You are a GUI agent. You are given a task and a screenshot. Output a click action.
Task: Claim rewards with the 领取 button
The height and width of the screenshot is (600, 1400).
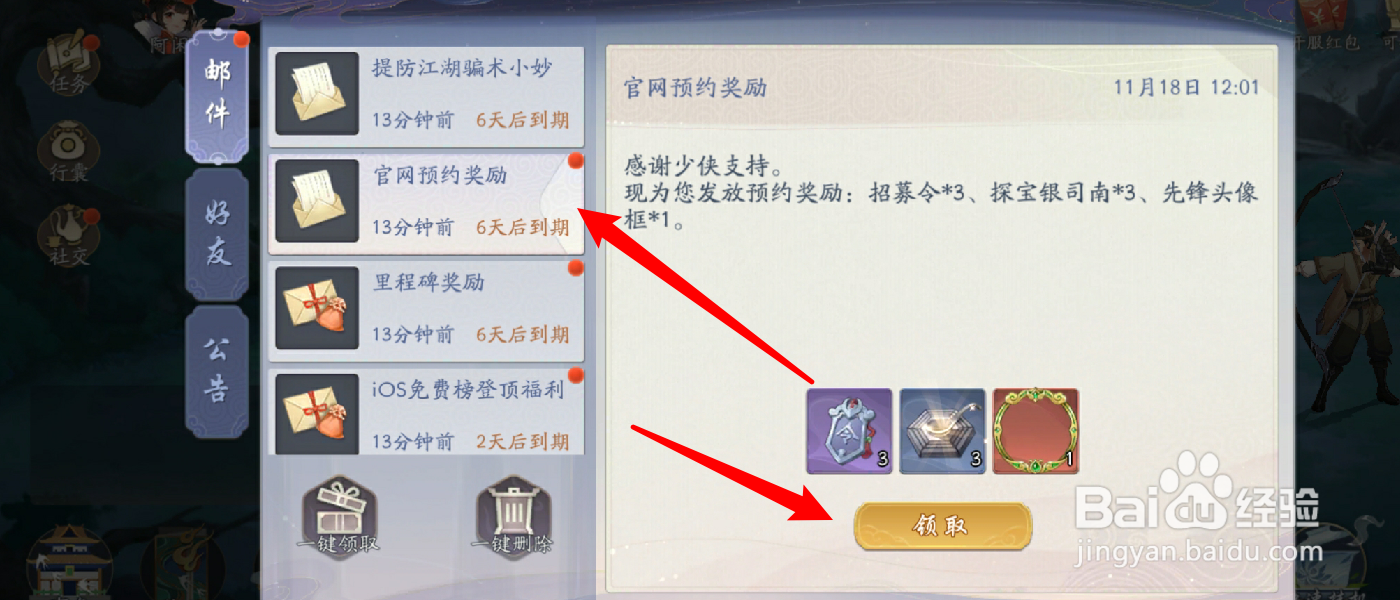coord(942,526)
